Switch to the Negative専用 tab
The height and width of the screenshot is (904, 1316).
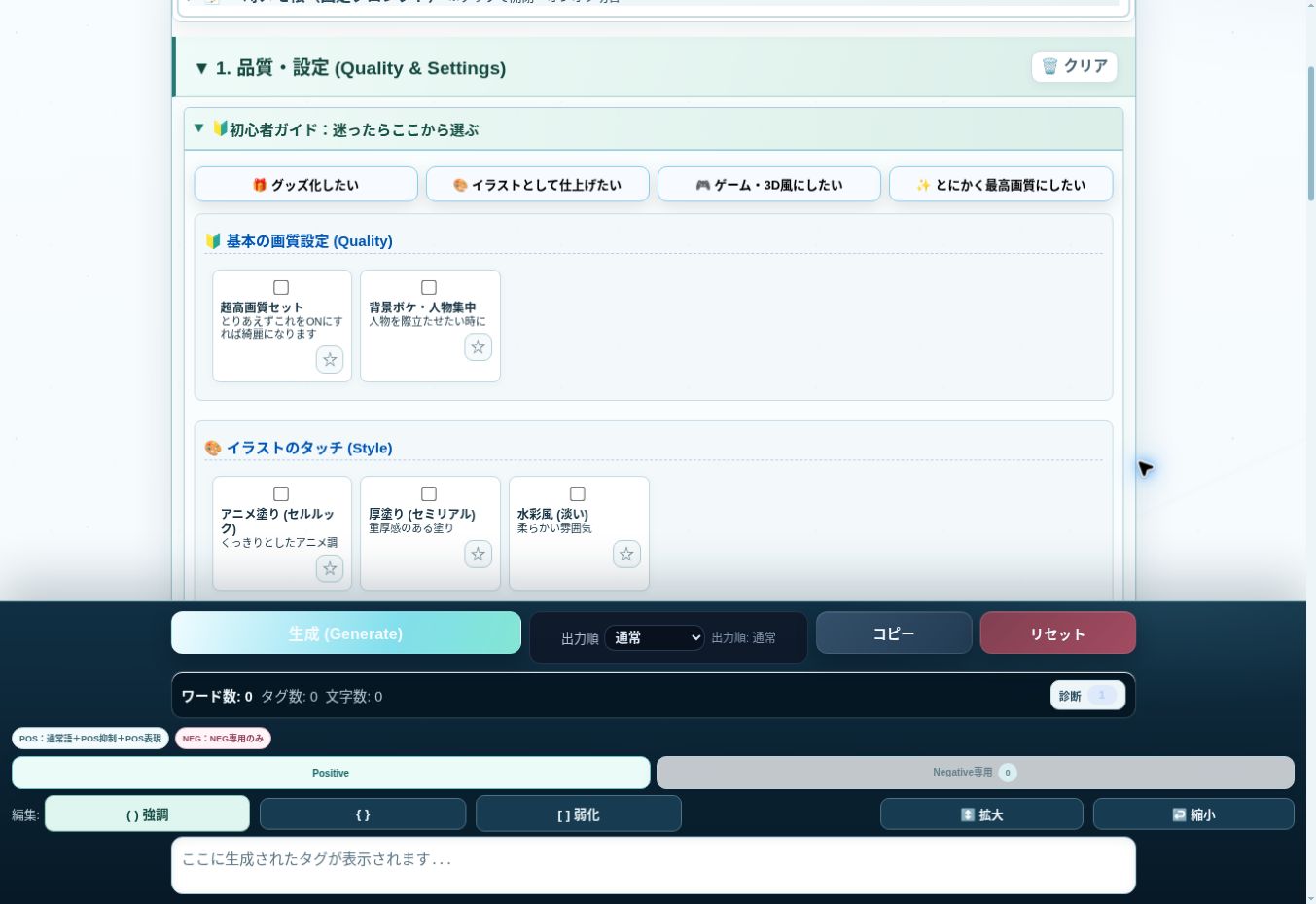(x=976, y=773)
